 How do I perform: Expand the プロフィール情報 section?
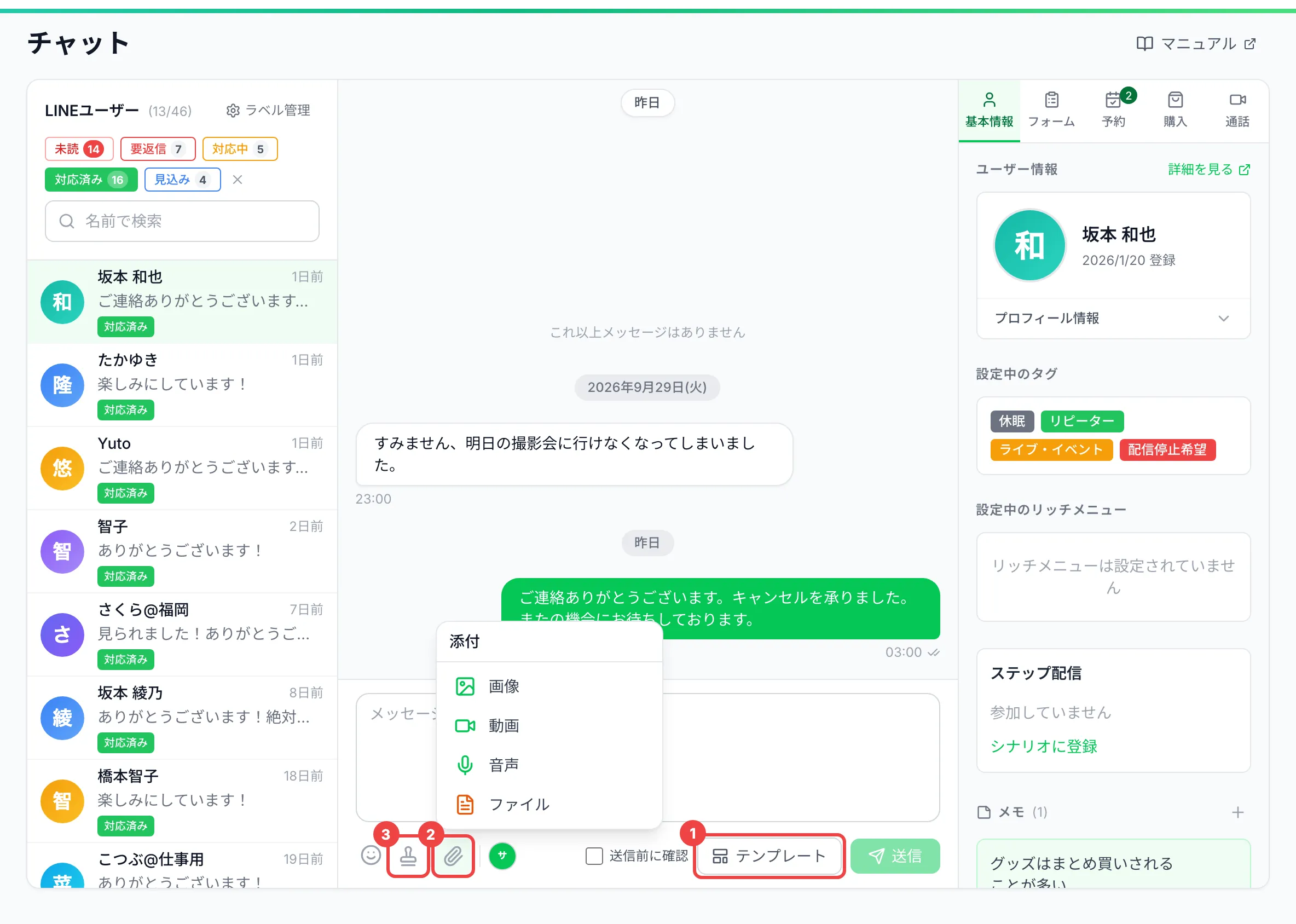(x=1113, y=318)
